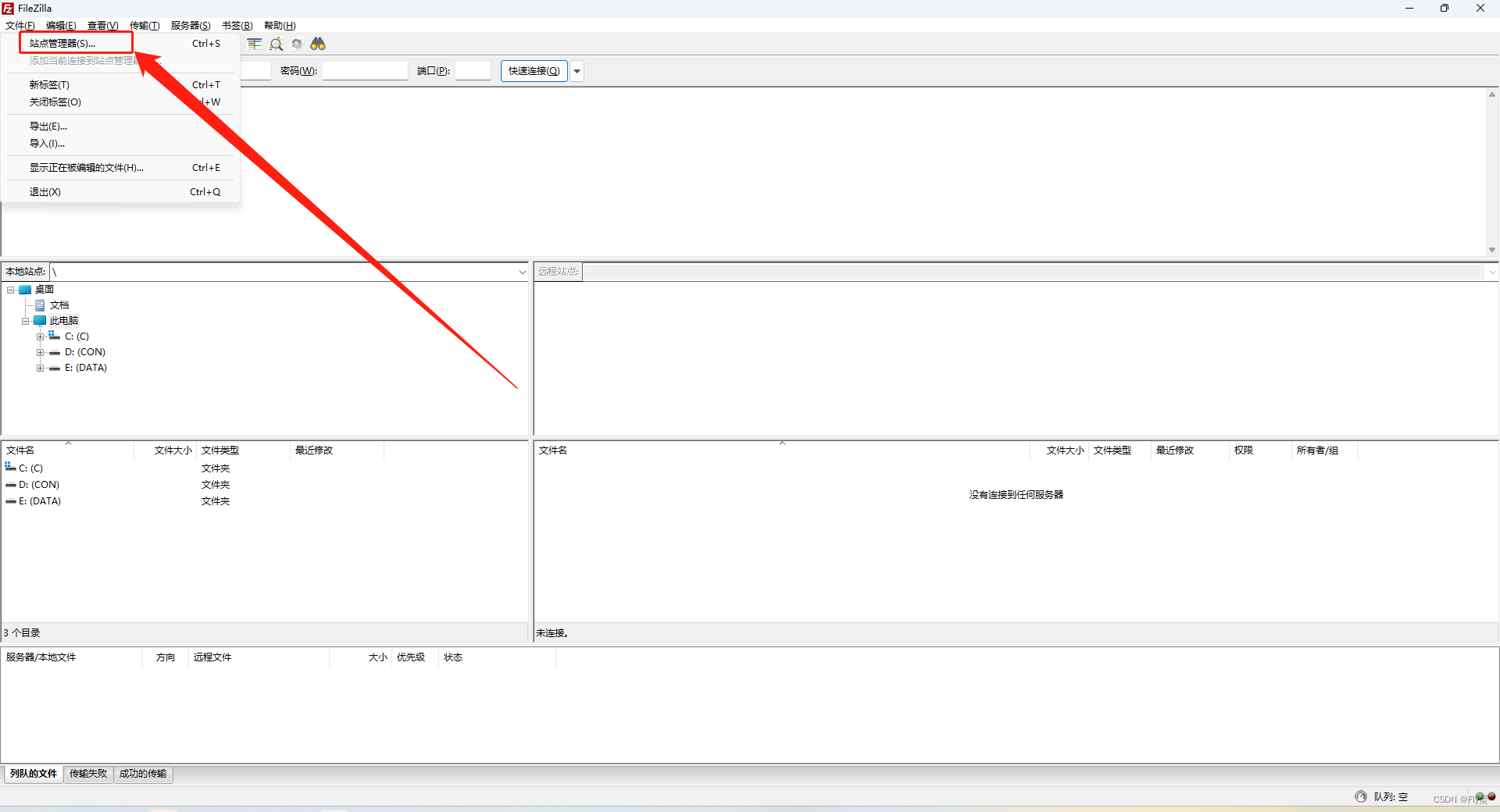Collapse the 桌面 tree node
Screen dimensions: 1500x812
click(11, 290)
